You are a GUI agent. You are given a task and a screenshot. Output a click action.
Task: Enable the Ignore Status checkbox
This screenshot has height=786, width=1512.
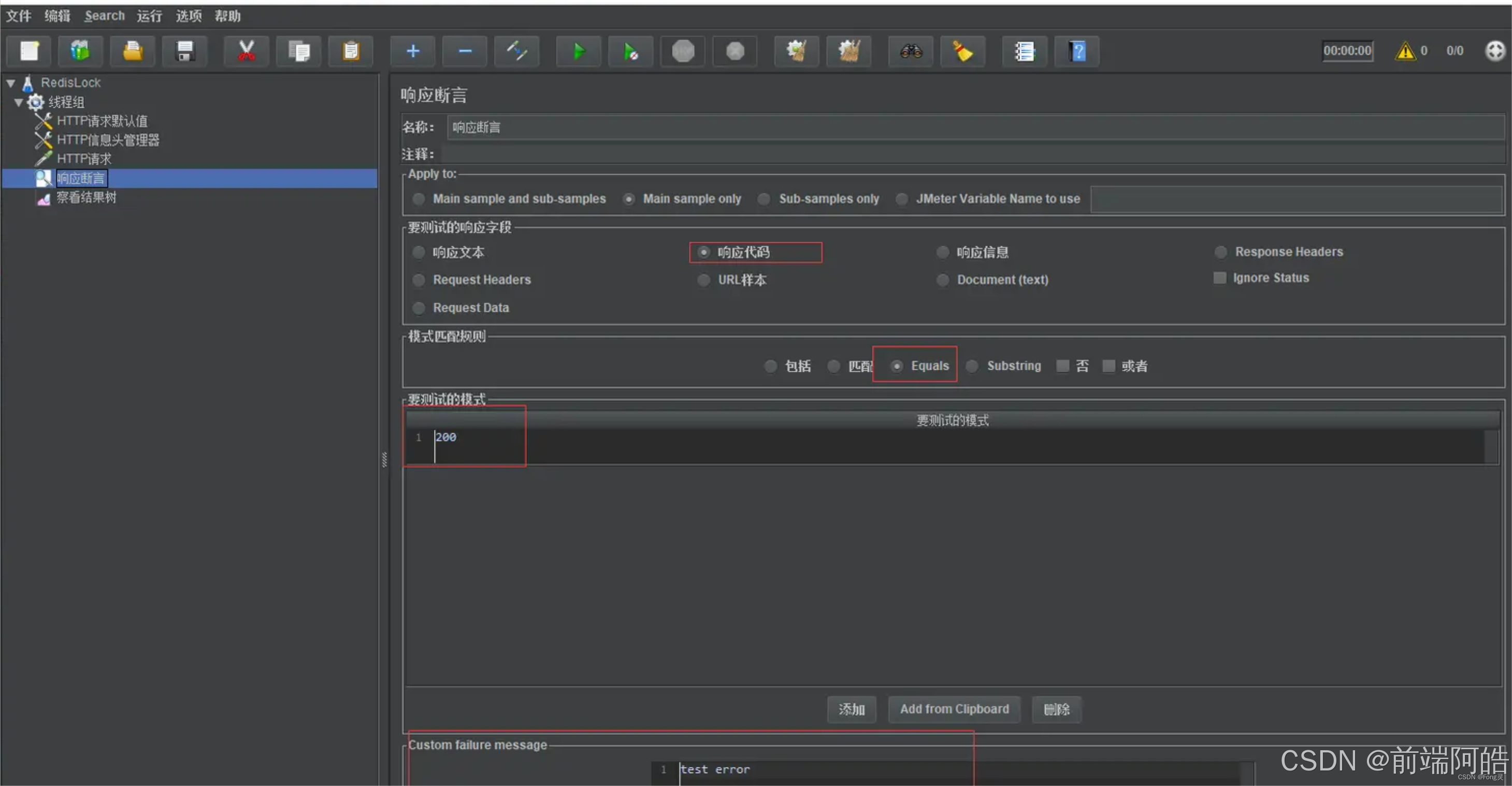[x=1220, y=278]
